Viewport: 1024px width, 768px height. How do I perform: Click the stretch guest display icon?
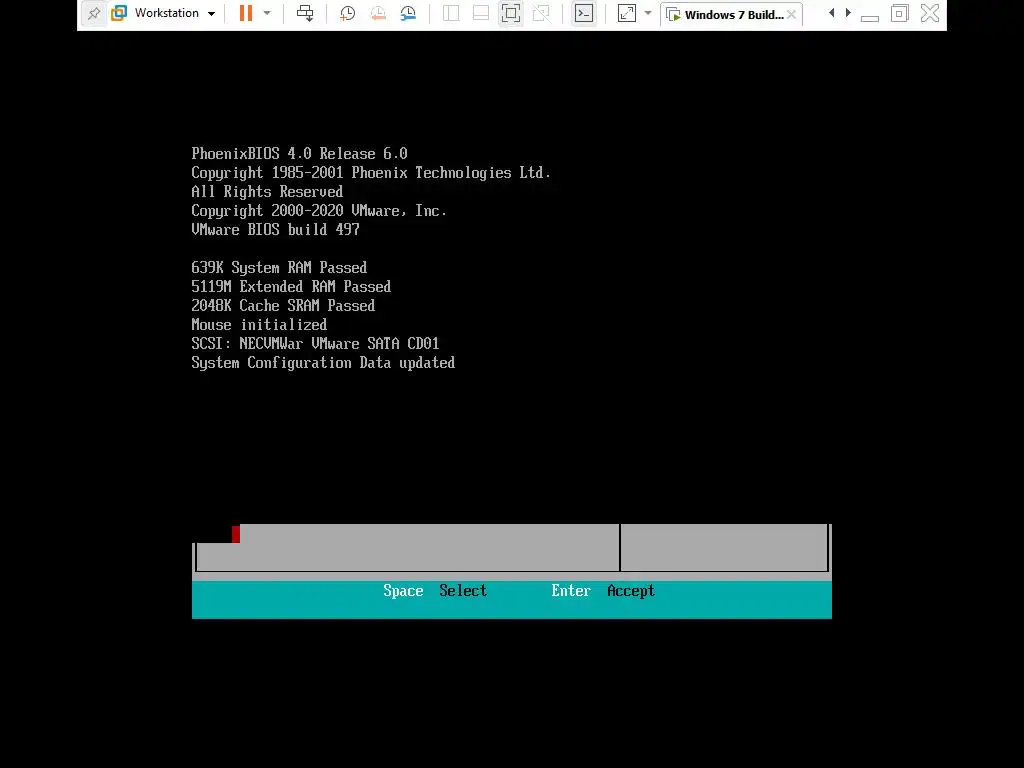point(627,13)
